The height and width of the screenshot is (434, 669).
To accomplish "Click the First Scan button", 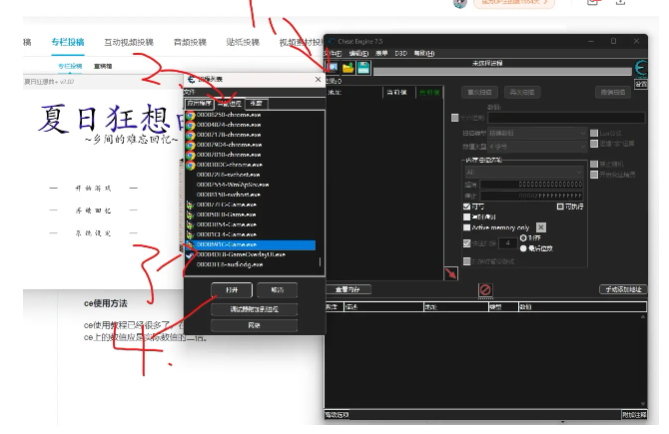I will [480, 92].
